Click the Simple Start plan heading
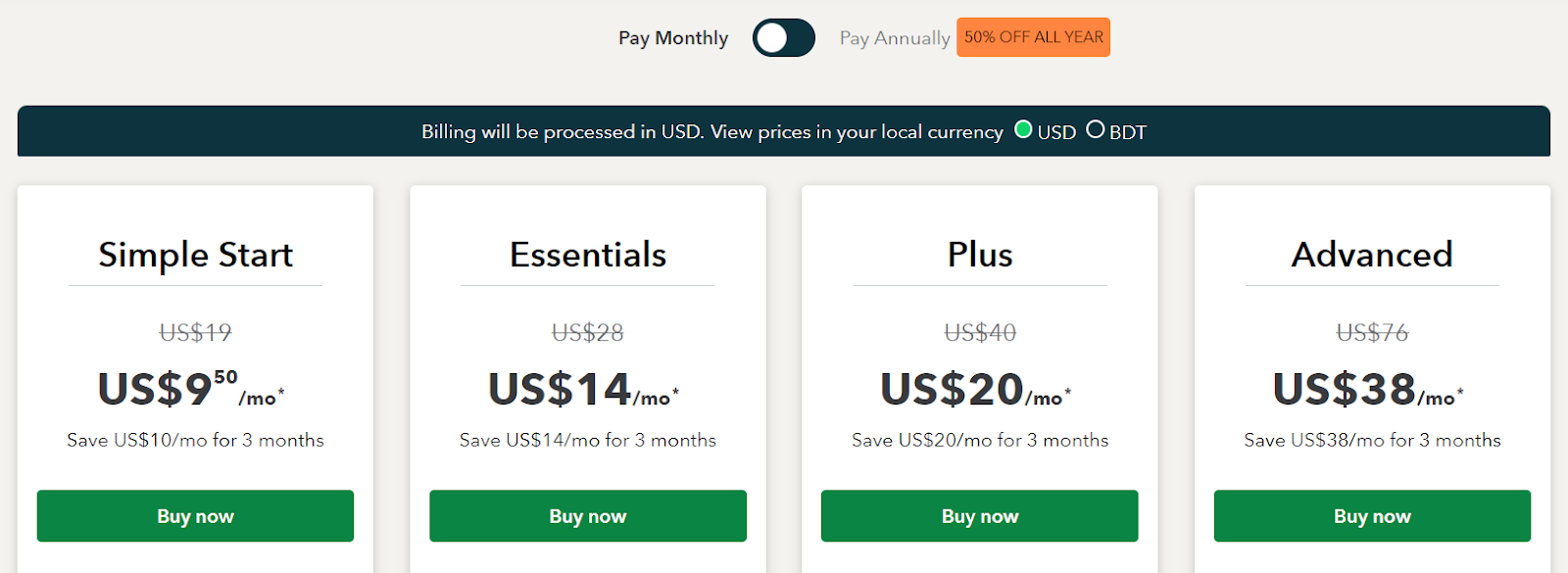 (195, 255)
